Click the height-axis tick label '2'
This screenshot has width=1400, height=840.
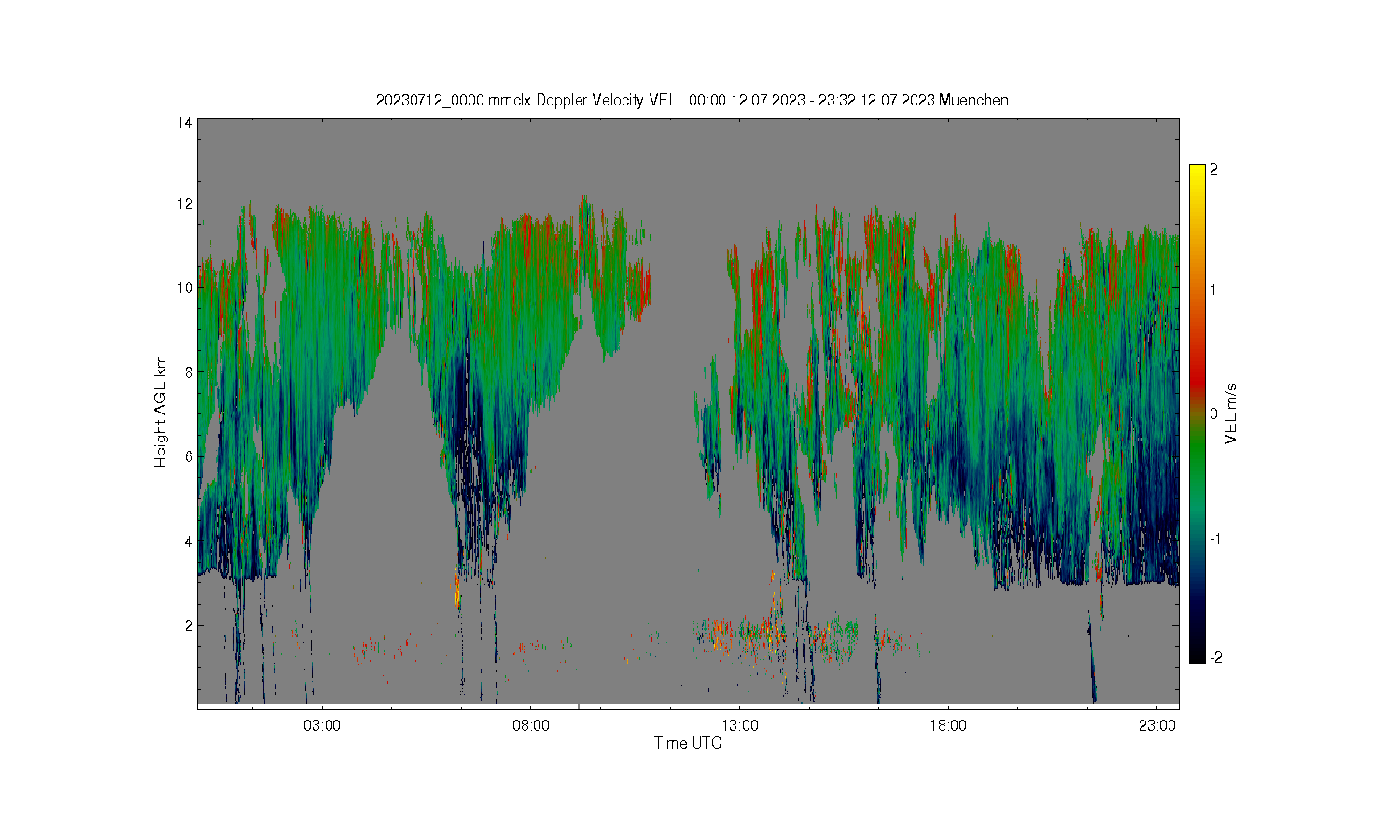coord(189,625)
